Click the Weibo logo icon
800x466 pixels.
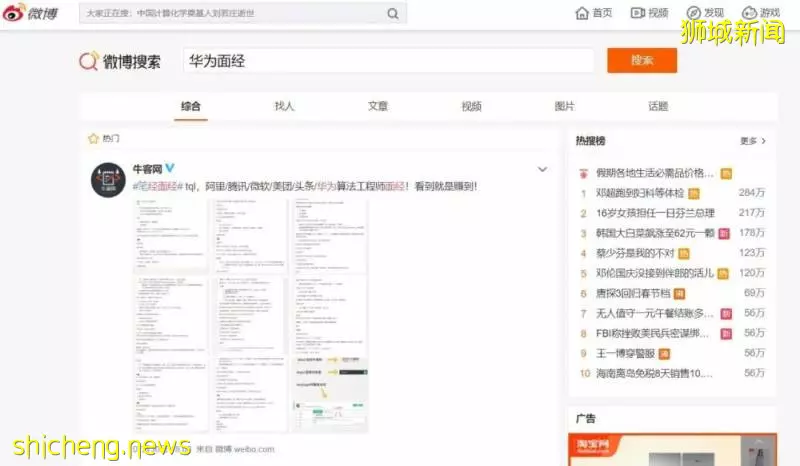coord(14,12)
